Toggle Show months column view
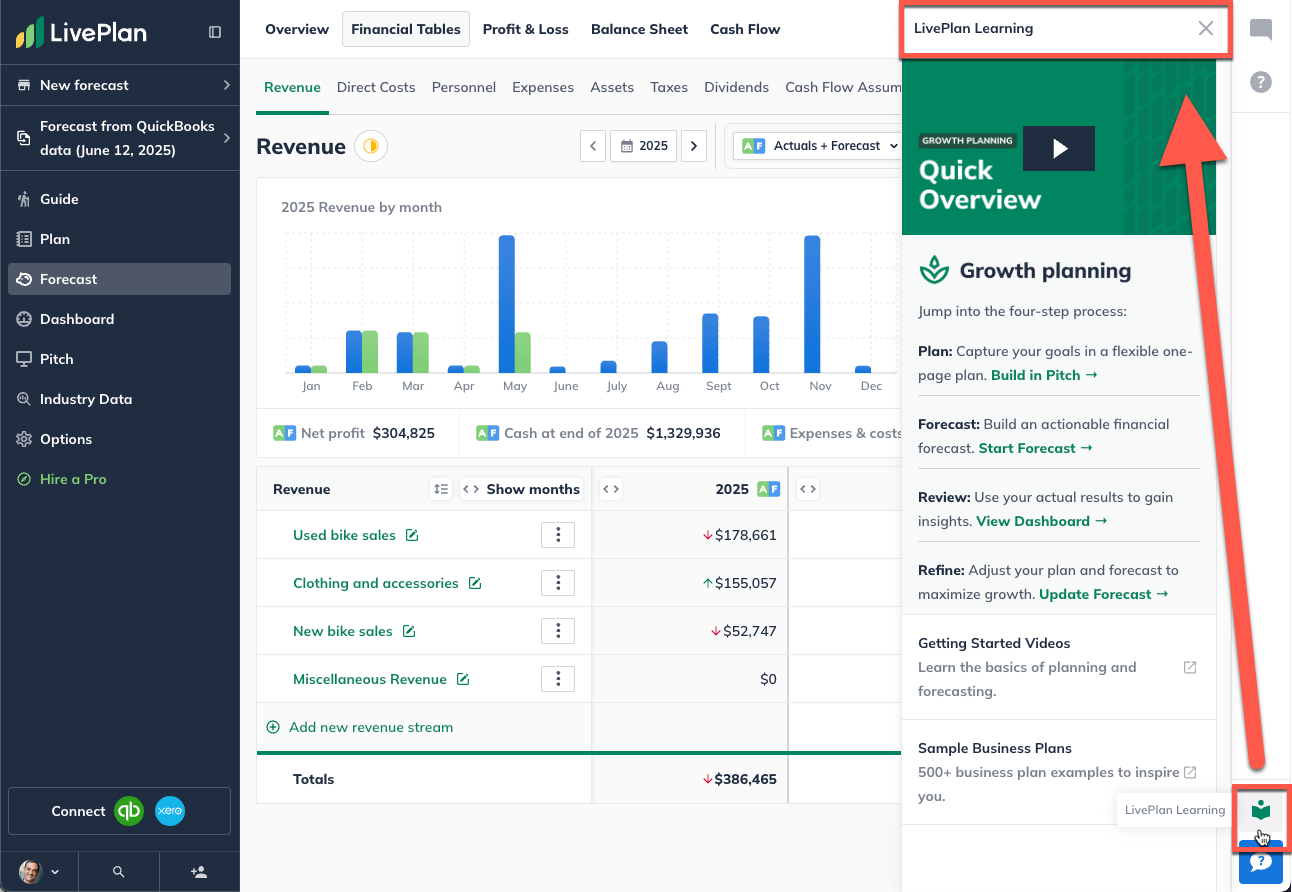This screenshot has height=892, width=1292. (521, 489)
